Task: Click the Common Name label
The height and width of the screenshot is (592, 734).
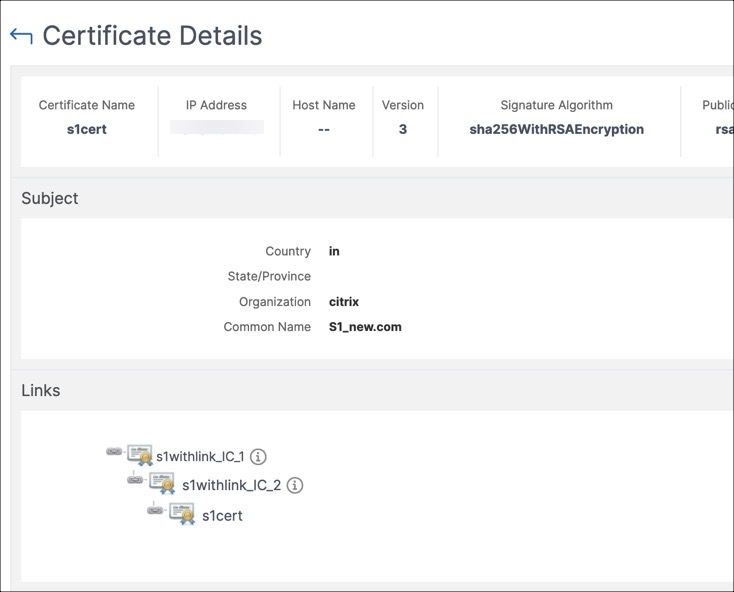Action: pyautogui.click(x=267, y=327)
